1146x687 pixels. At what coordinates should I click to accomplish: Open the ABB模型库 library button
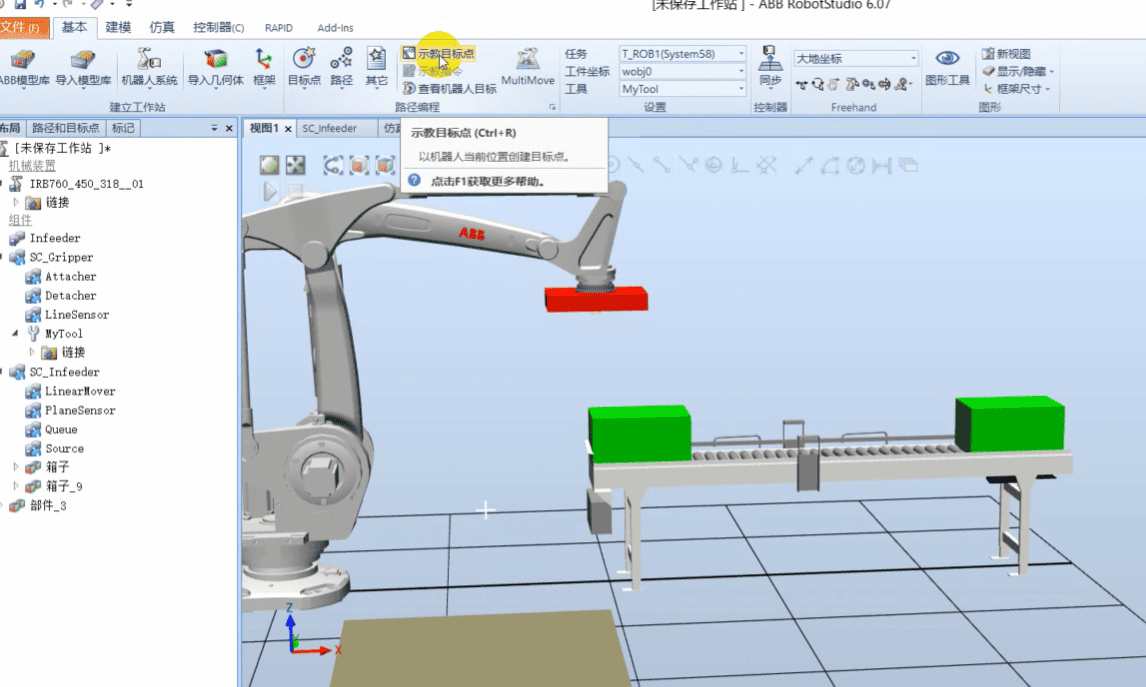(x=23, y=67)
